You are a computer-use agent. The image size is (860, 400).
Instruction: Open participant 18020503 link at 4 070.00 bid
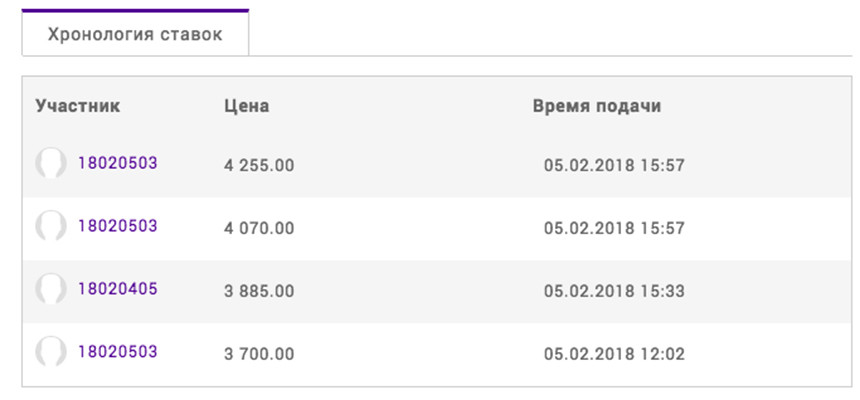[x=117, y=226]
